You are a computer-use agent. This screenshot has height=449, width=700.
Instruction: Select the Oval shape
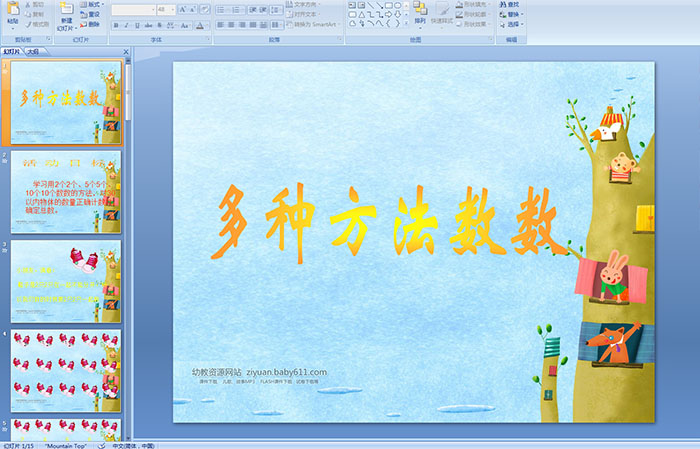(397, 5)
